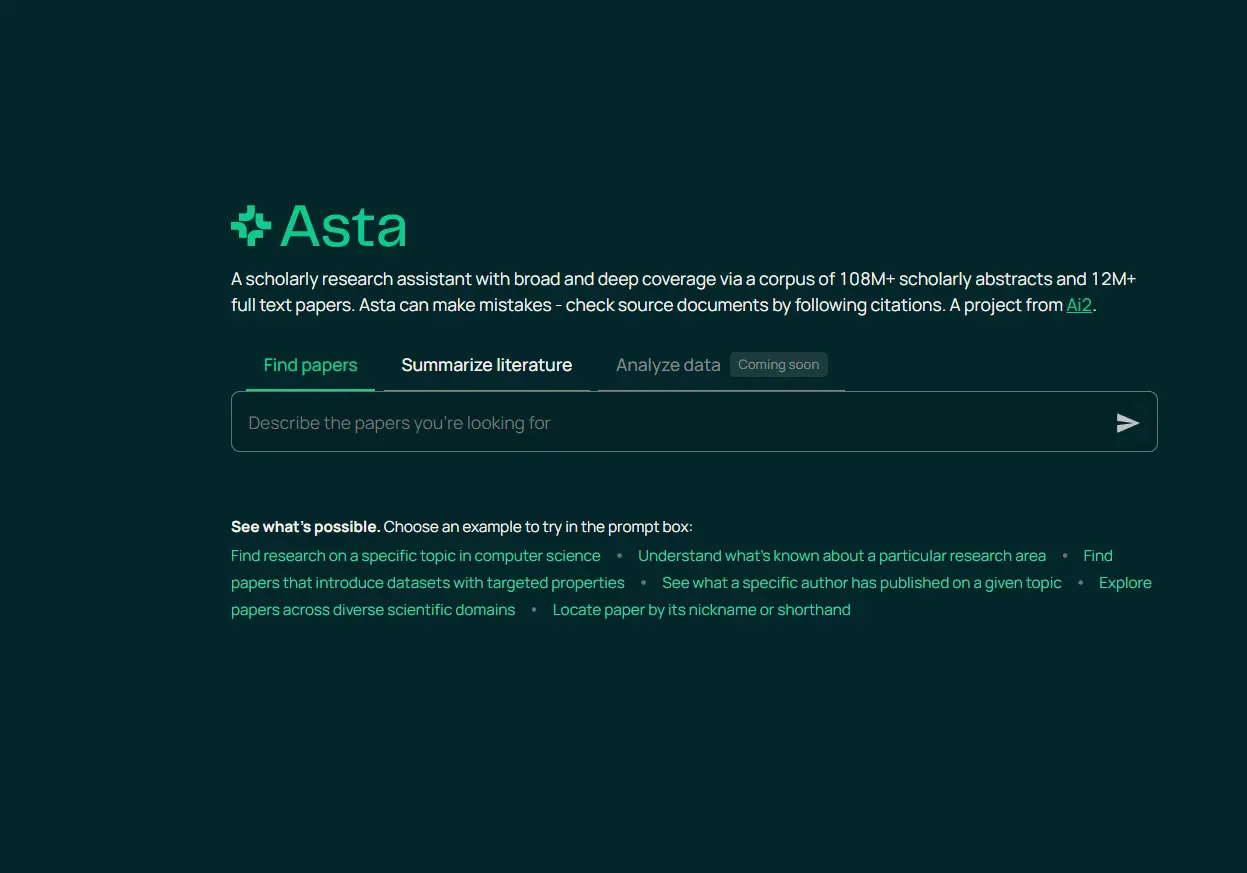Switch to the Find papers tab
The width and height of the screenshot is (1247, 873).
[310, 365]
